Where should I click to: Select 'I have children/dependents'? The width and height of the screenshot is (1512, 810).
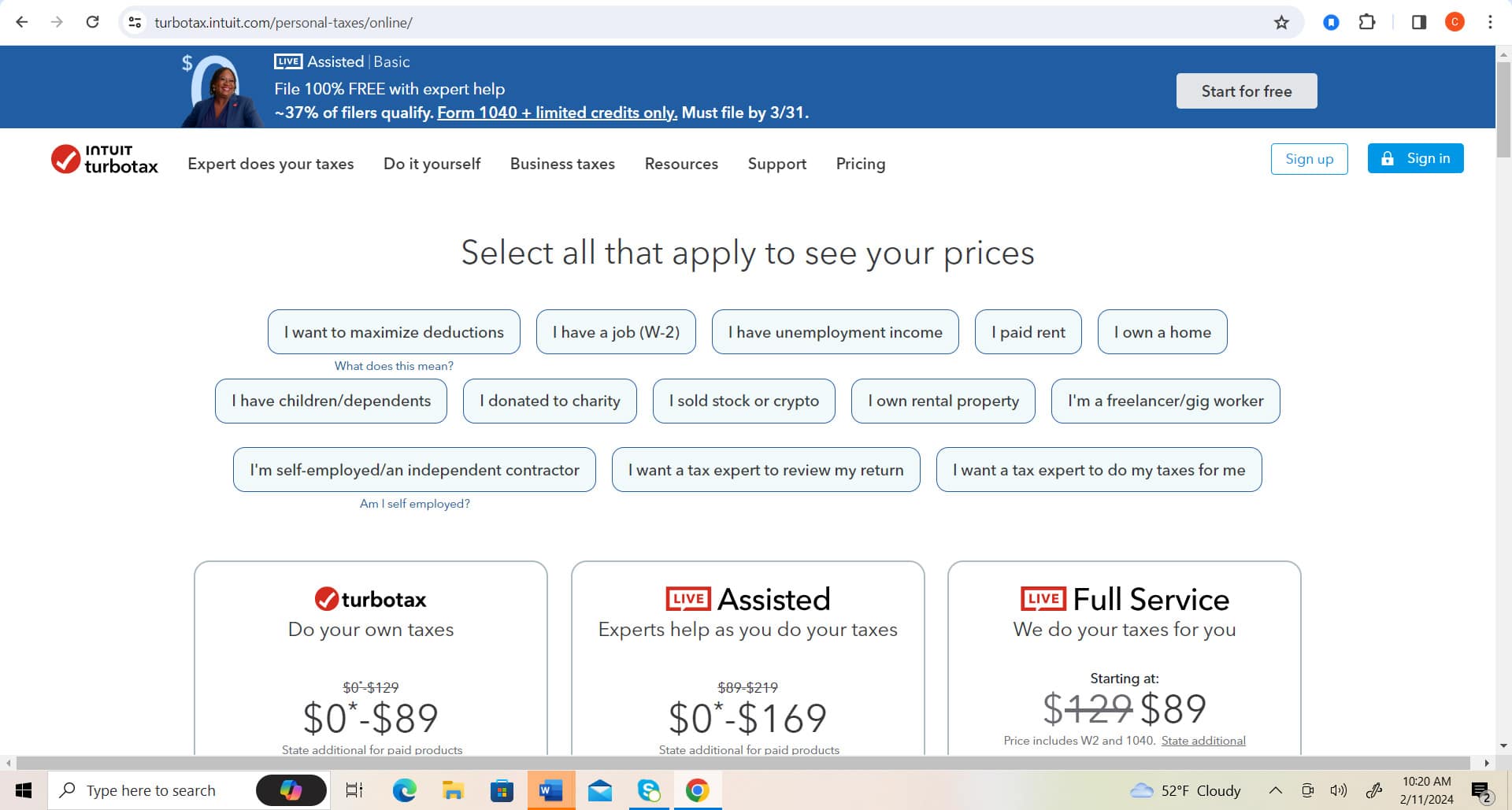coord(331,401)
